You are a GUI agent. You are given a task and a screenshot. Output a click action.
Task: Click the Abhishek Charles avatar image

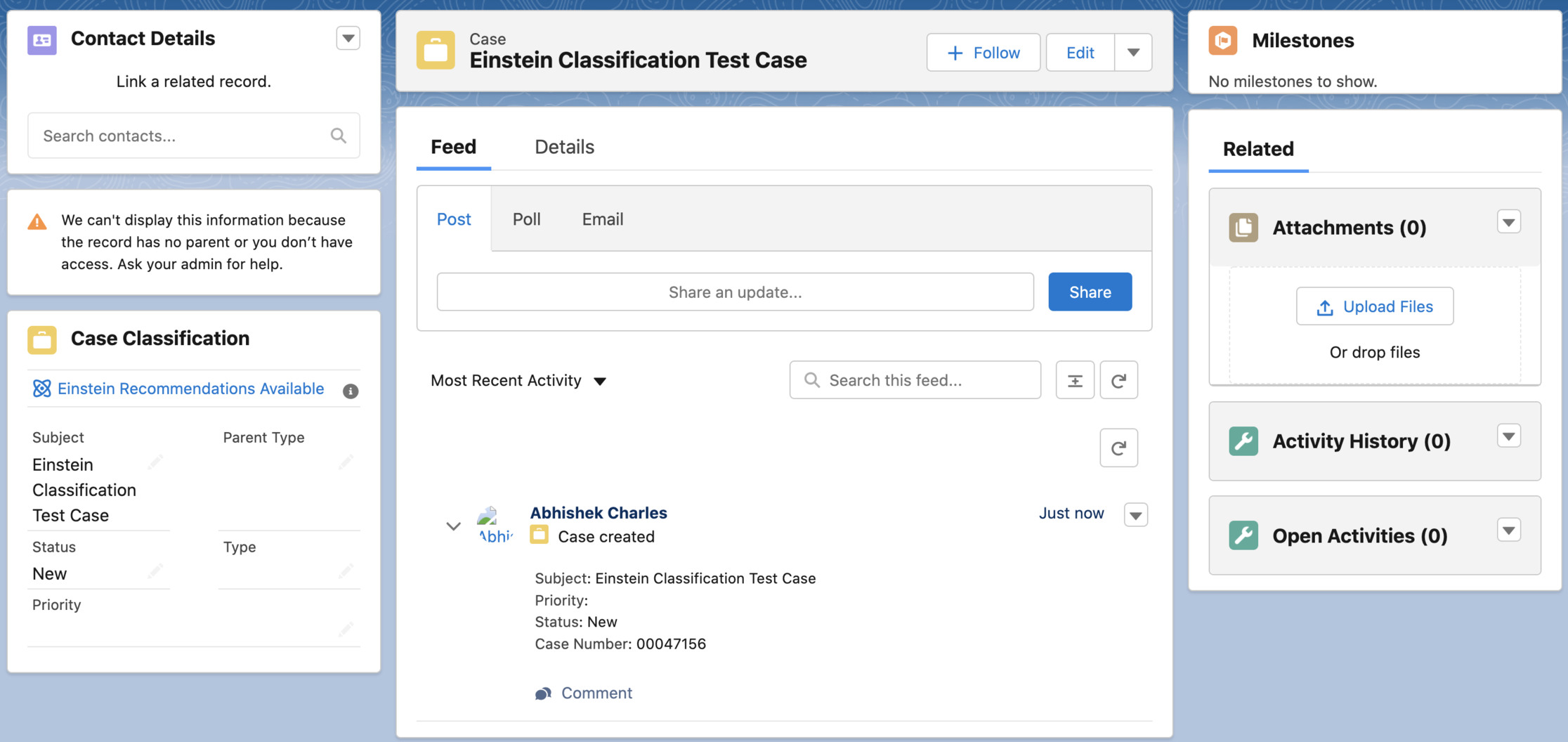tap(495, 525)
